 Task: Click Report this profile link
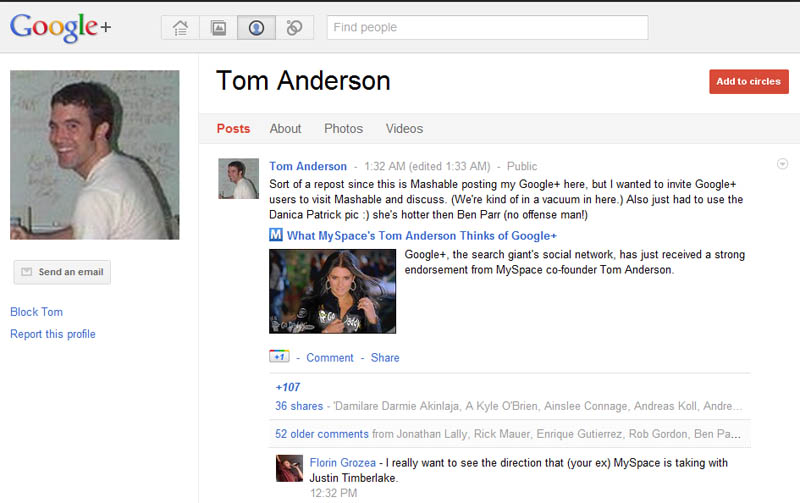tap(53, 334)
